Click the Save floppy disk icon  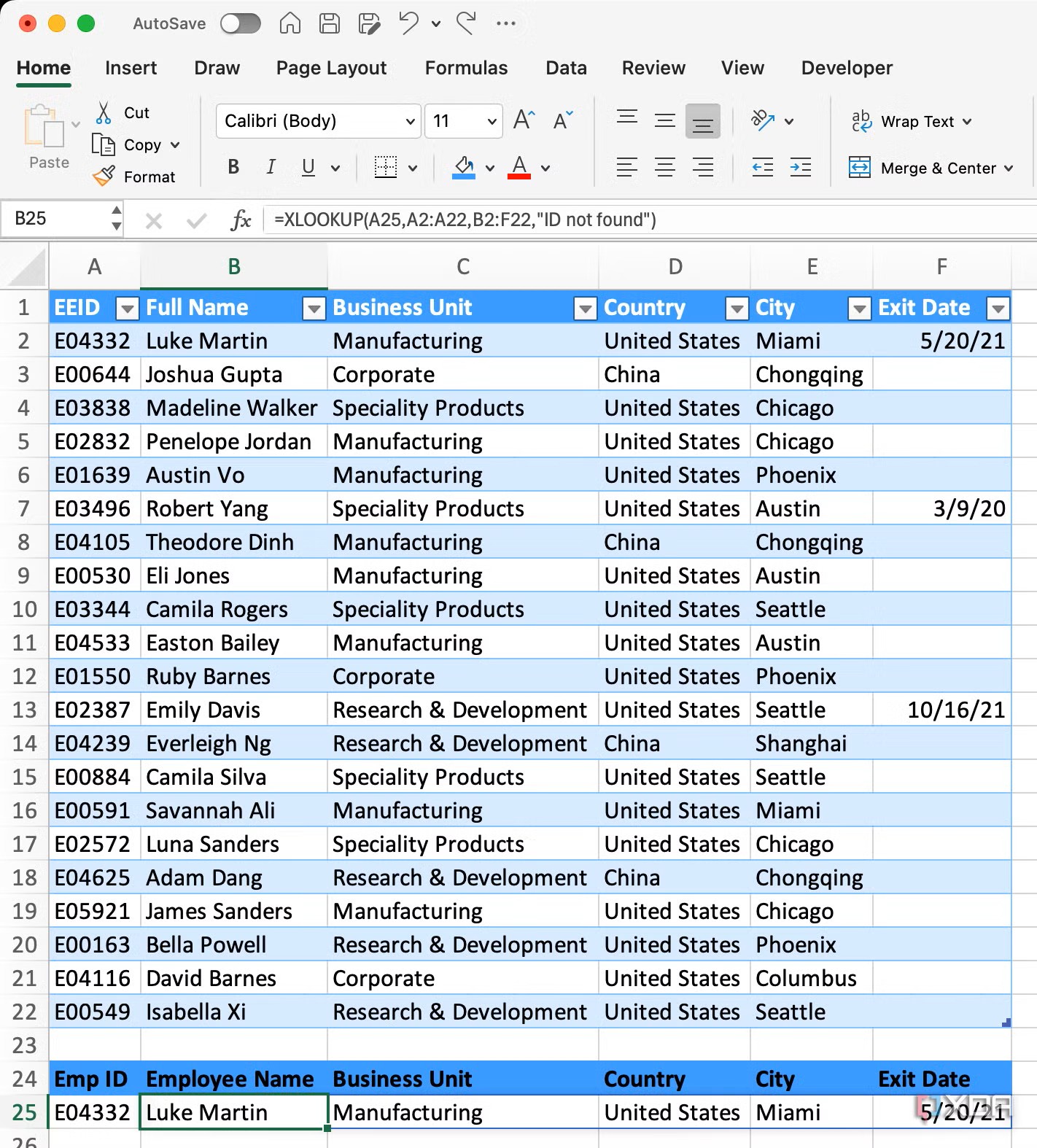coord(330,23)
